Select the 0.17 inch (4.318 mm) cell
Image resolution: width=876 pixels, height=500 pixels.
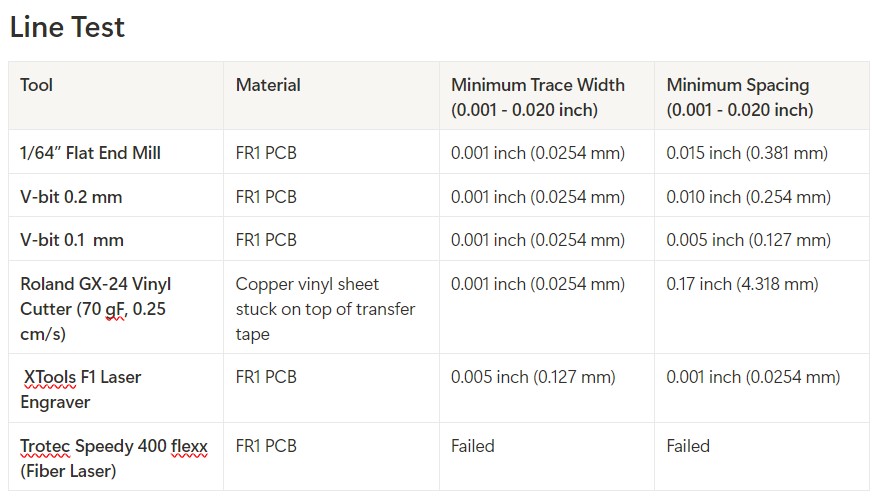[x=762, y=307]
